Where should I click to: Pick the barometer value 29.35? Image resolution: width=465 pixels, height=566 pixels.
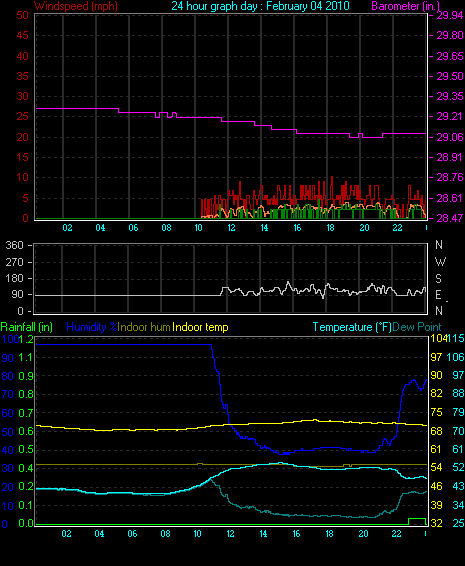click(450, 96)
